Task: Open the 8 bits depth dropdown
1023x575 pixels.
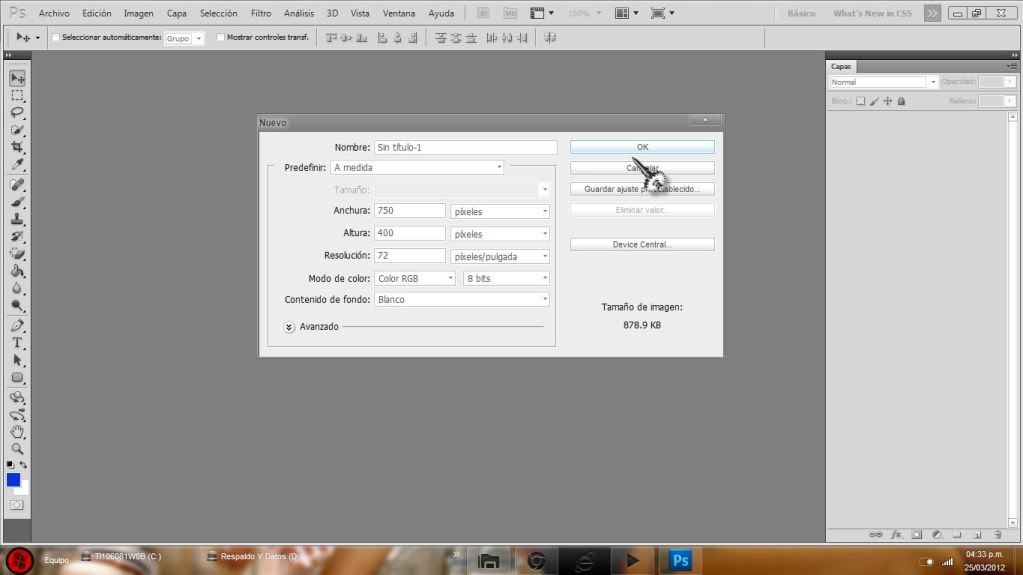Action: point(506,278)
